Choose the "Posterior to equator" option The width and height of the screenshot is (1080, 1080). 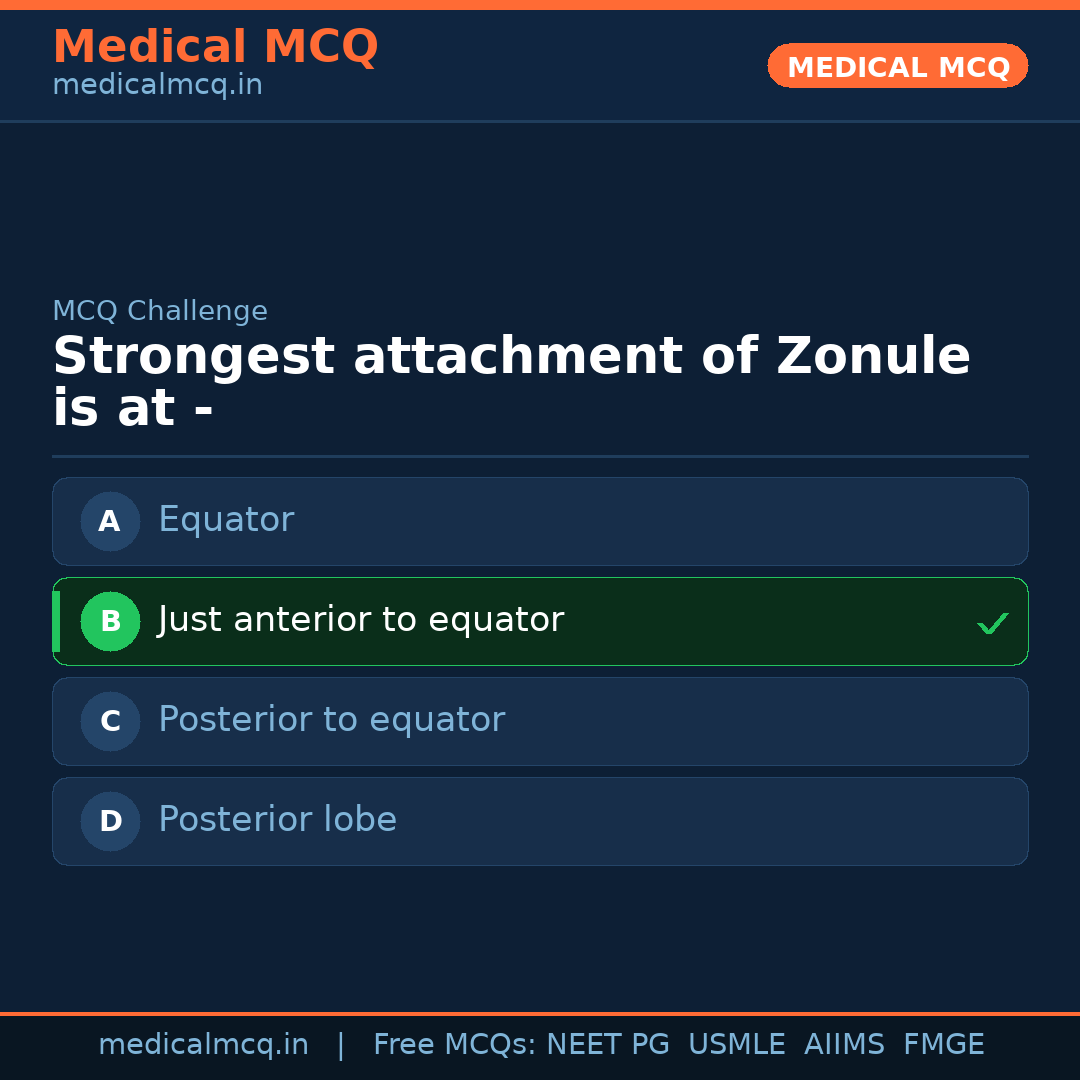540,721
